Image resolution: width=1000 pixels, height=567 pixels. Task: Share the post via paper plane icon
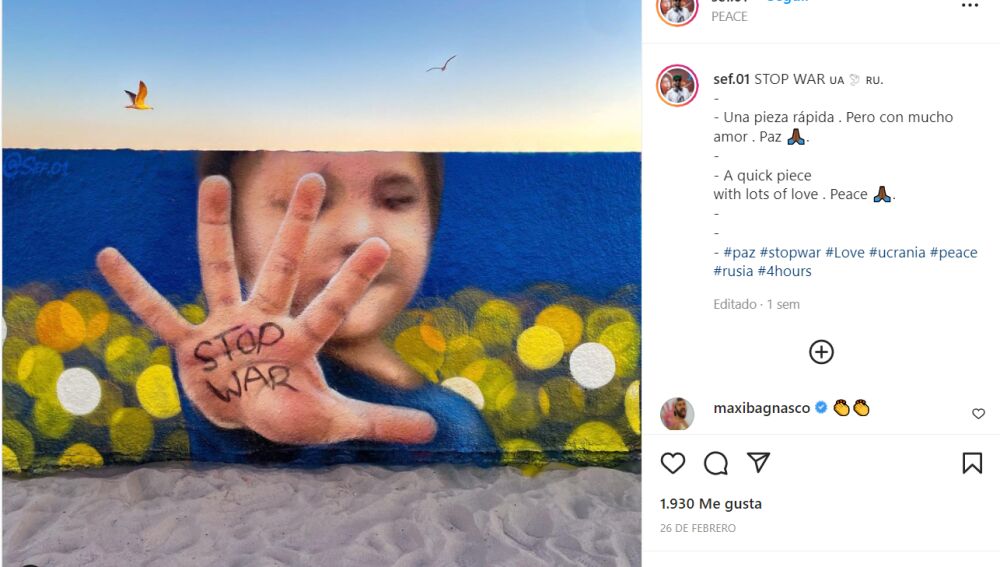pos(758,462)
